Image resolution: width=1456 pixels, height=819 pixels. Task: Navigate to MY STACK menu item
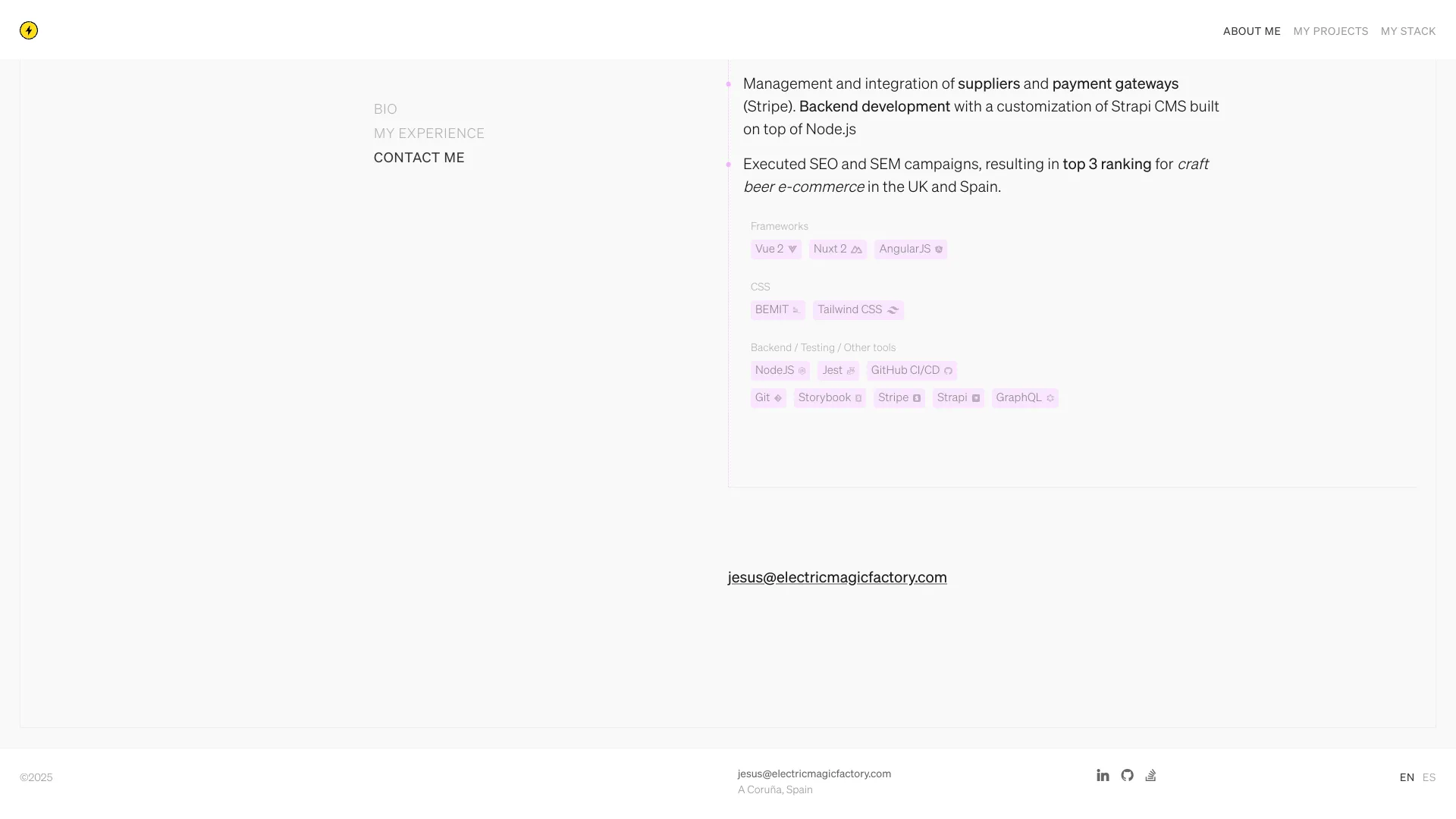coord(1408,31)
